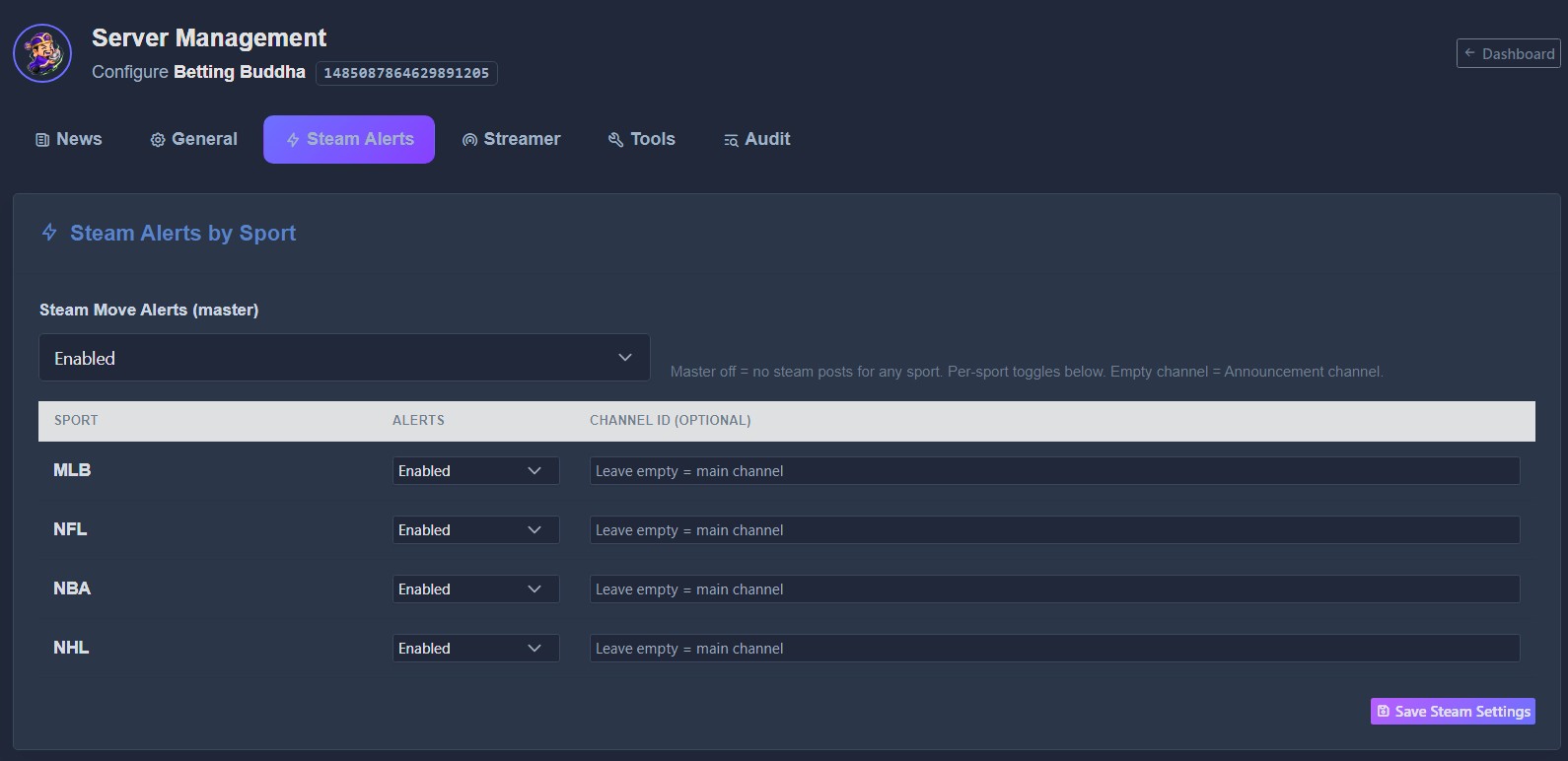The width and height of the screenshot is (1568, 761).
Task: Click the Betting Buddha avatar logo
Action: 42,53
